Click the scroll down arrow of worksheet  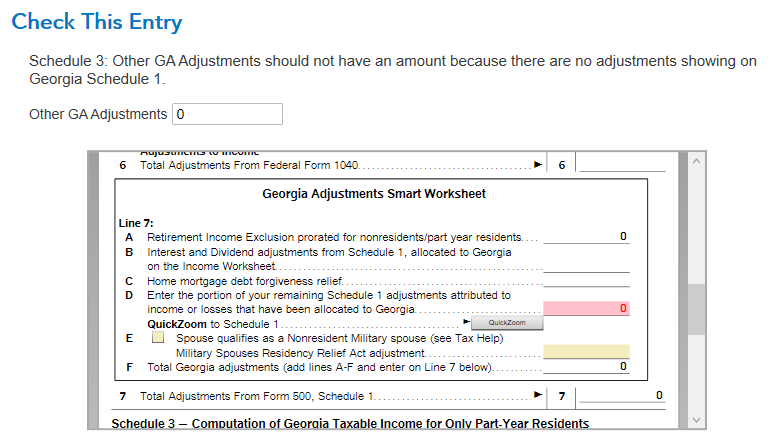pyautogui.click(x=696, y=420)
